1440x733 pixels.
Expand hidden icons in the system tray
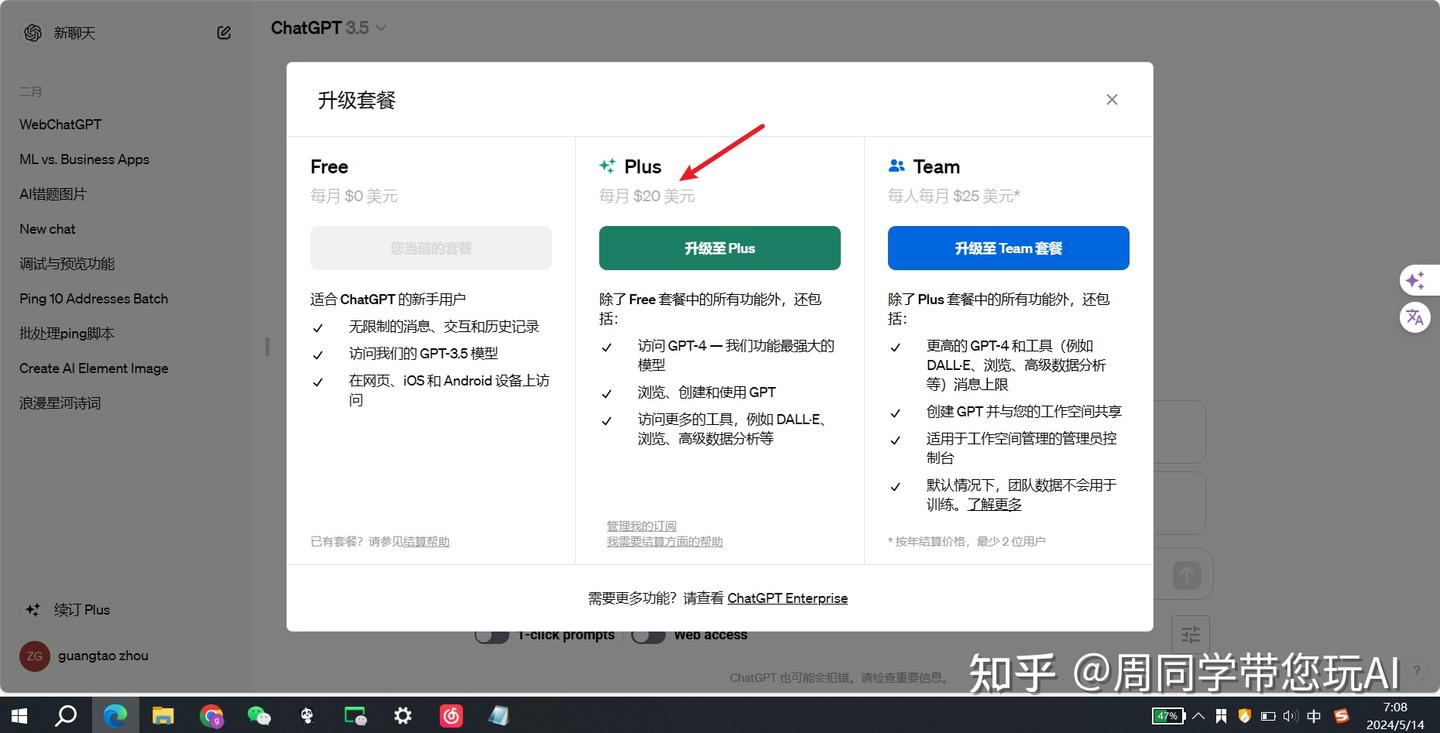coord(1198,716)
